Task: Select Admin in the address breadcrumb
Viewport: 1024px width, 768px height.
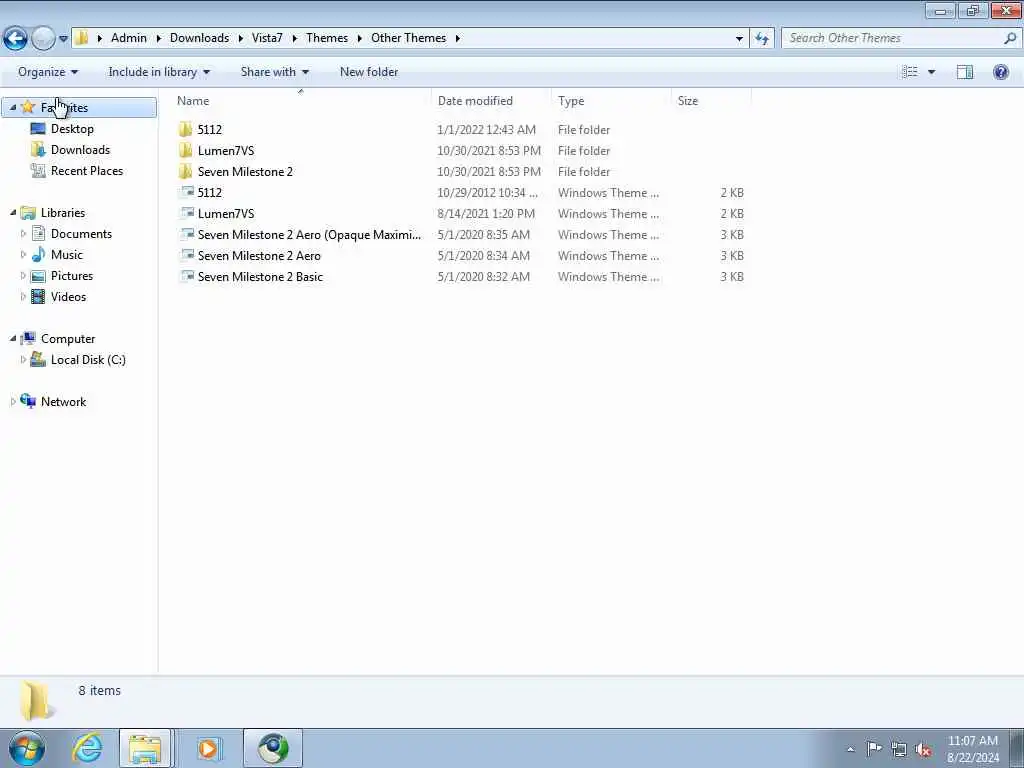Action: pos(129,38)
